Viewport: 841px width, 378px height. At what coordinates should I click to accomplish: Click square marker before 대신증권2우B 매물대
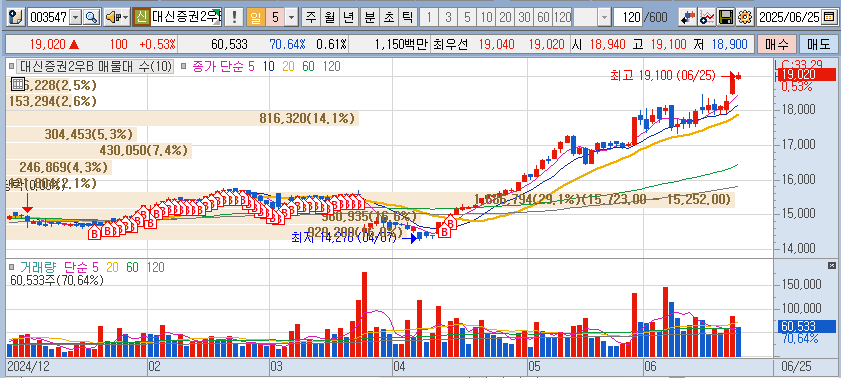[12, 67]
